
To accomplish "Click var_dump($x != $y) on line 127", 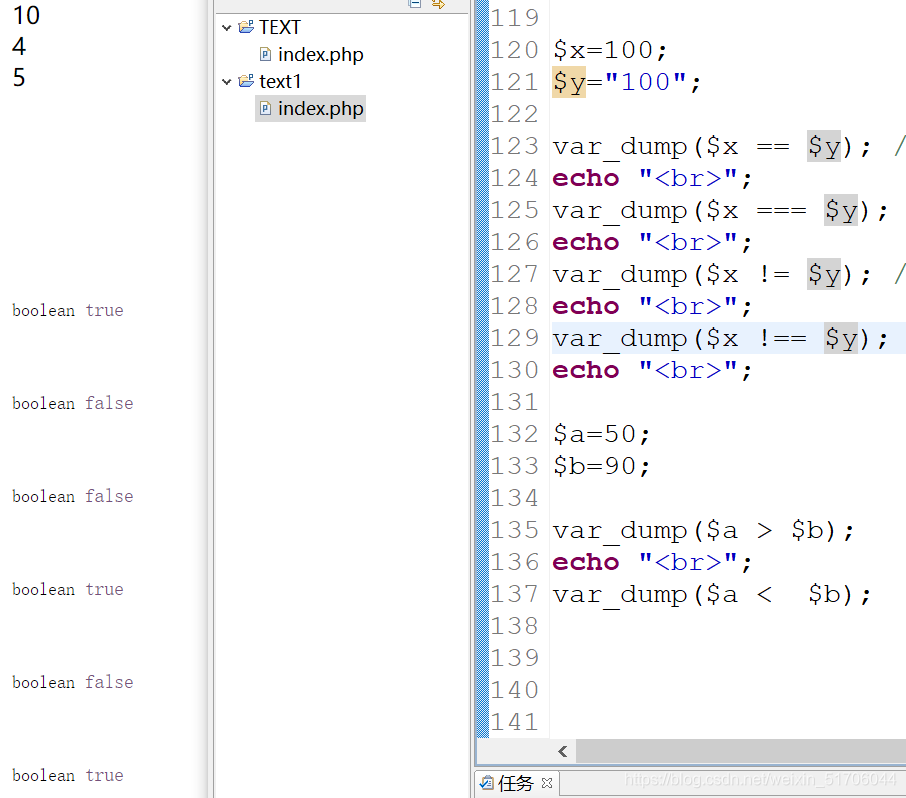I will (712, 274).
